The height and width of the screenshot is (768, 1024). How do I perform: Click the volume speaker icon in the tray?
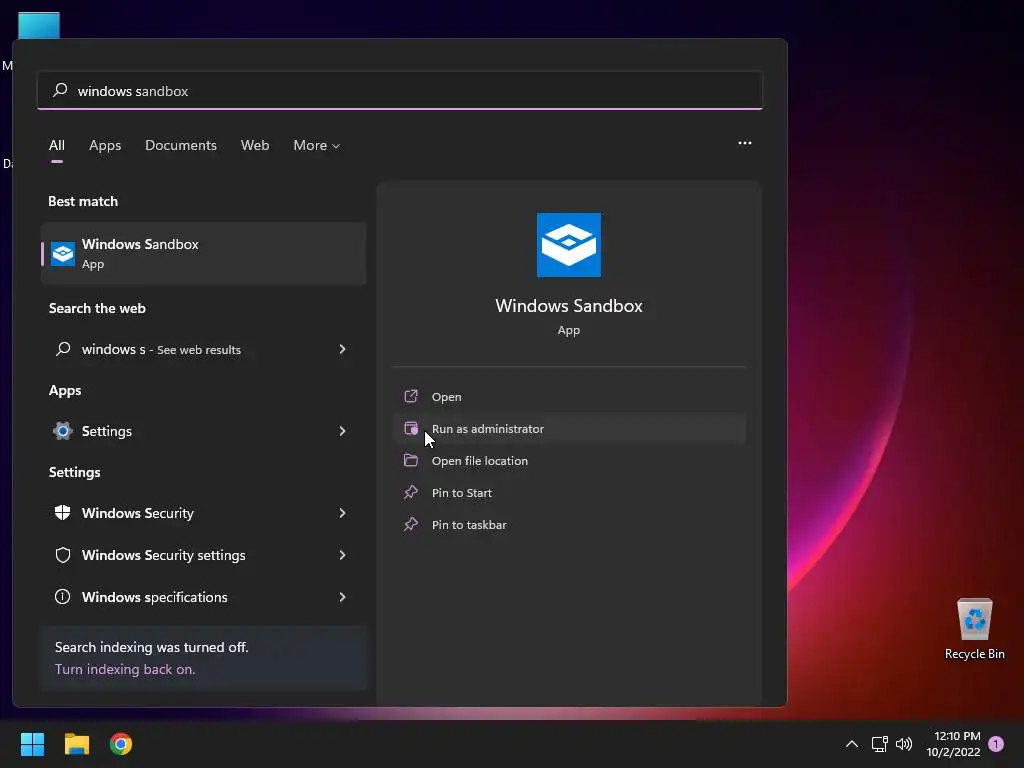[x=904, y=744]
